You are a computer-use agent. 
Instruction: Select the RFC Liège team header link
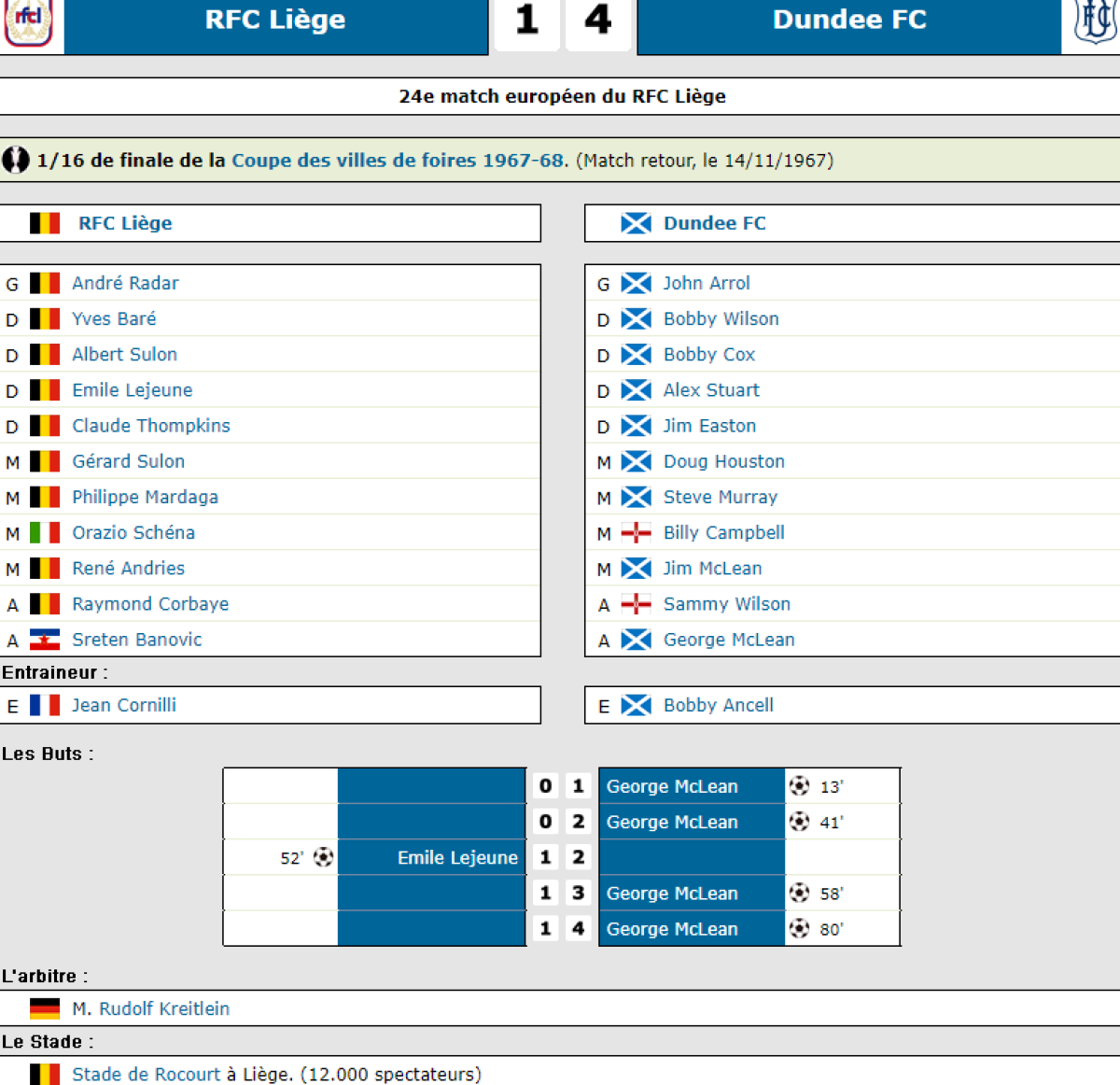tap(125, 223)
